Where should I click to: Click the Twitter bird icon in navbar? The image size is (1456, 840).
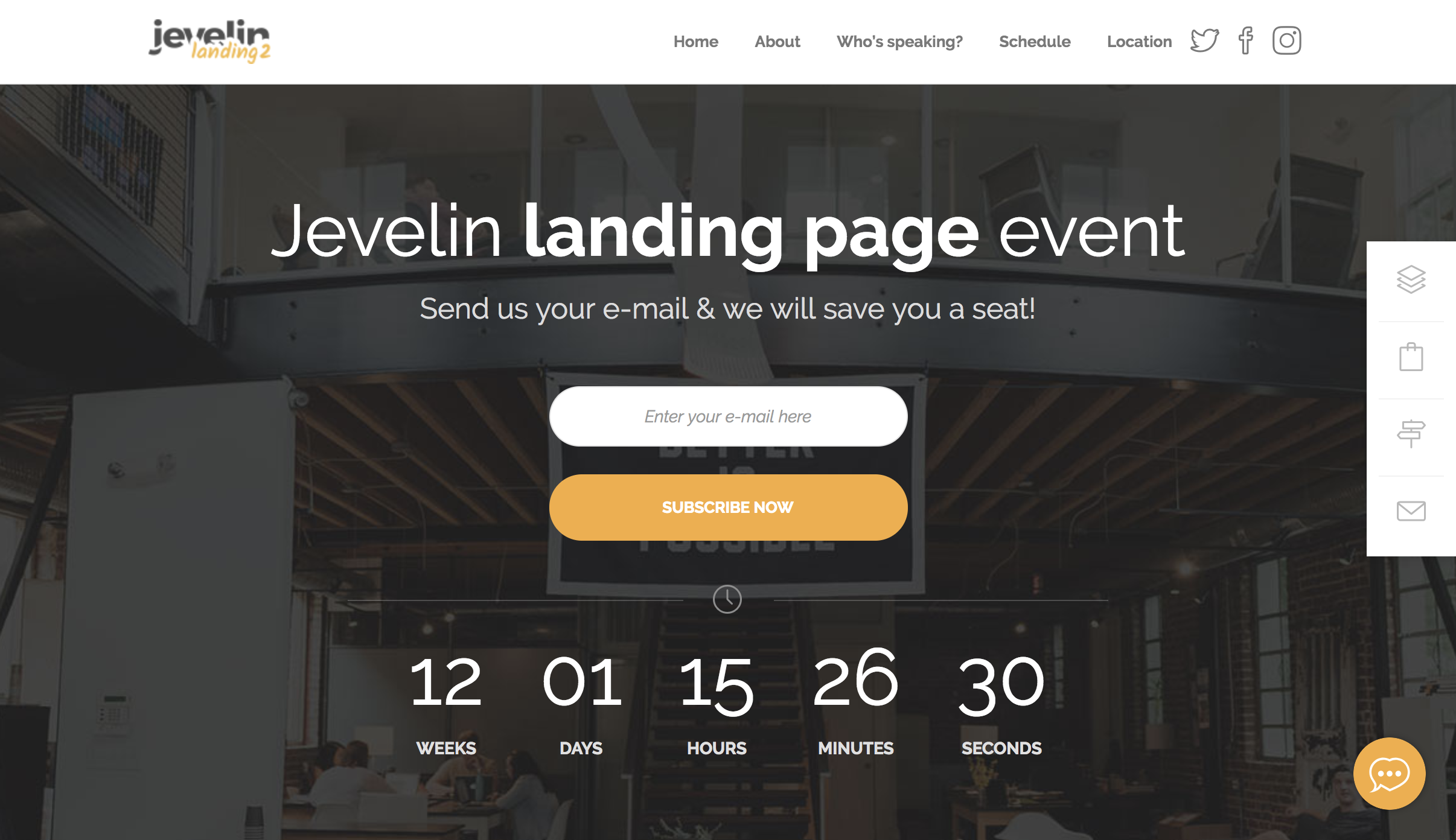pos(1204,41)
